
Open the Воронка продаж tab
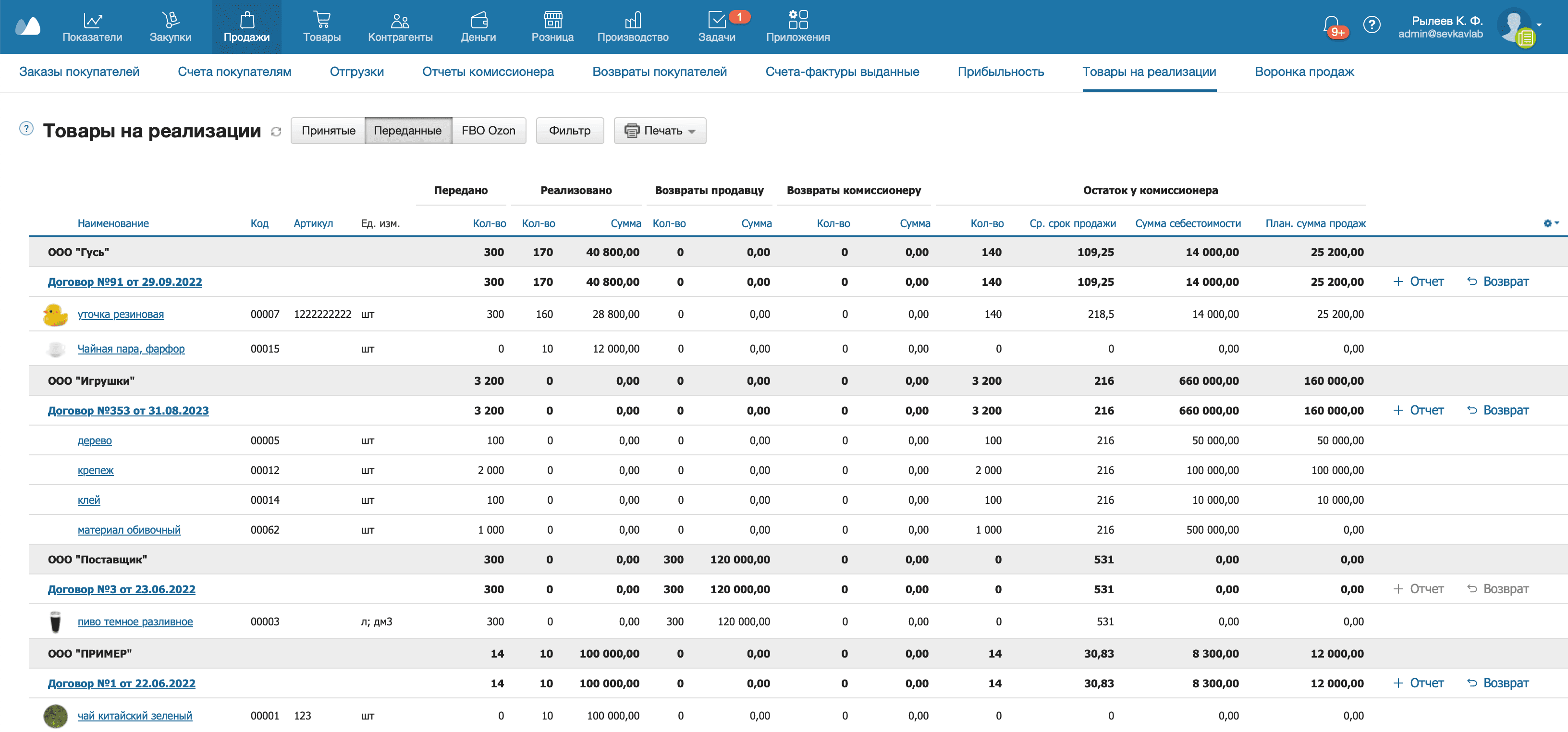[x=1304, y=72]
